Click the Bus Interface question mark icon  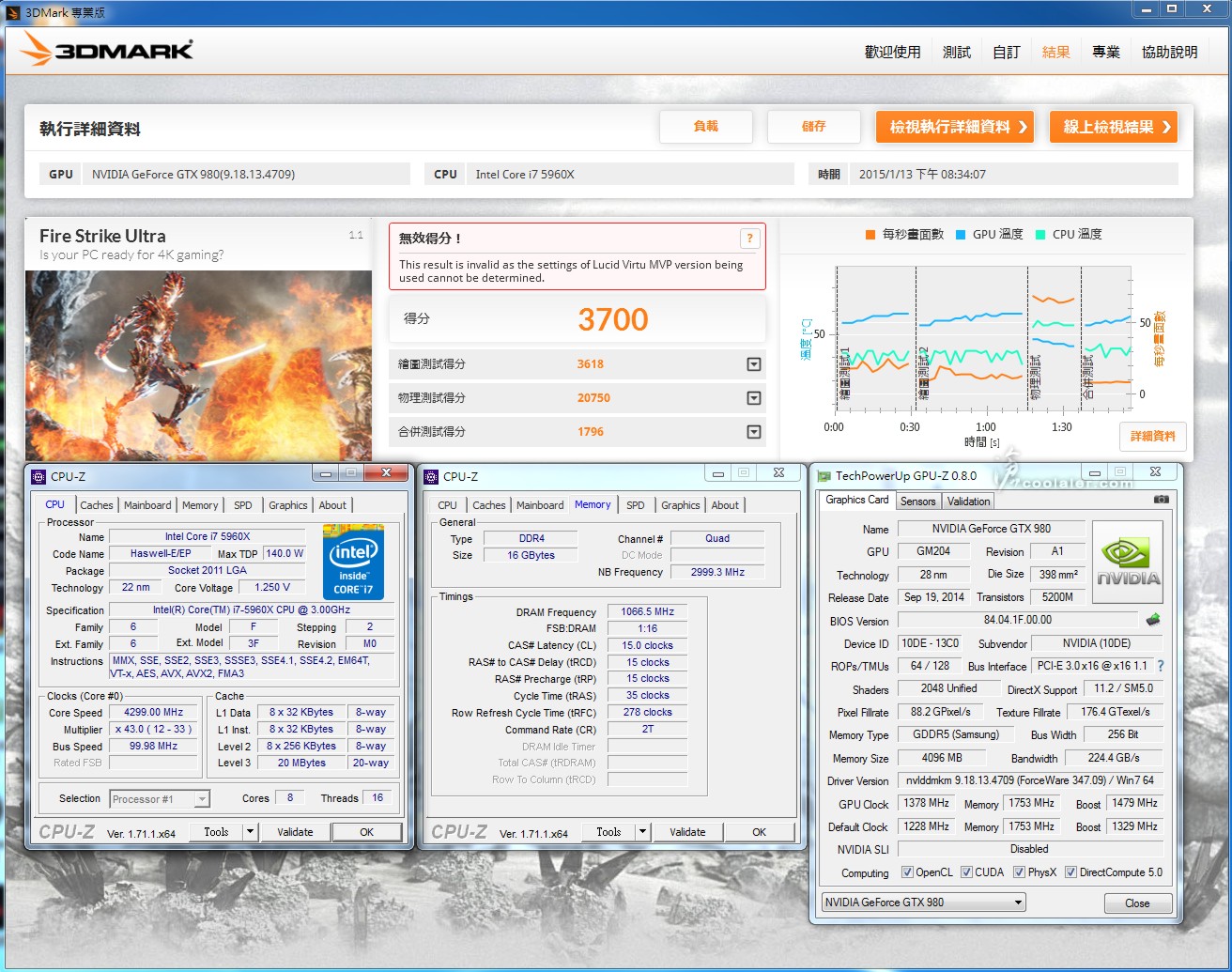1161,666
